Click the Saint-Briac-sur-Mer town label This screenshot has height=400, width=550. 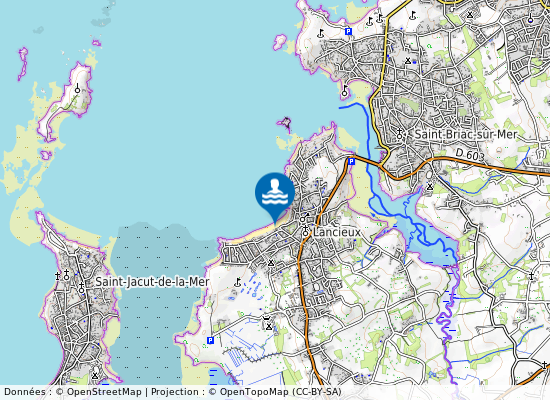pyautogui.click(x=465, y=134)
